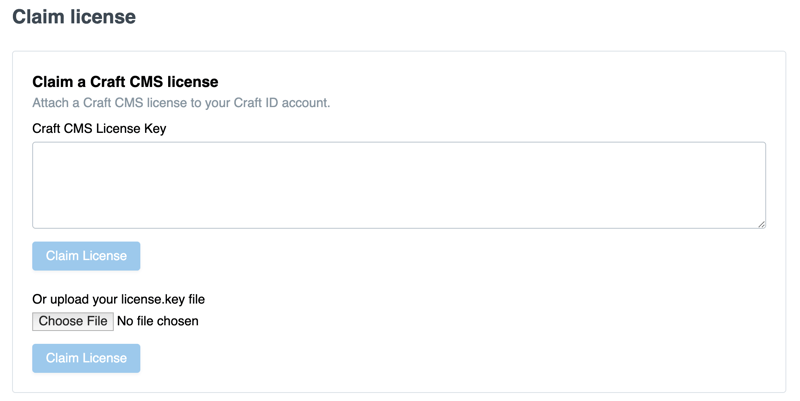This screenshot has width=800, height=401.
Task: Click the "Craft CMS License Key" label
Action: click(99, 128)
